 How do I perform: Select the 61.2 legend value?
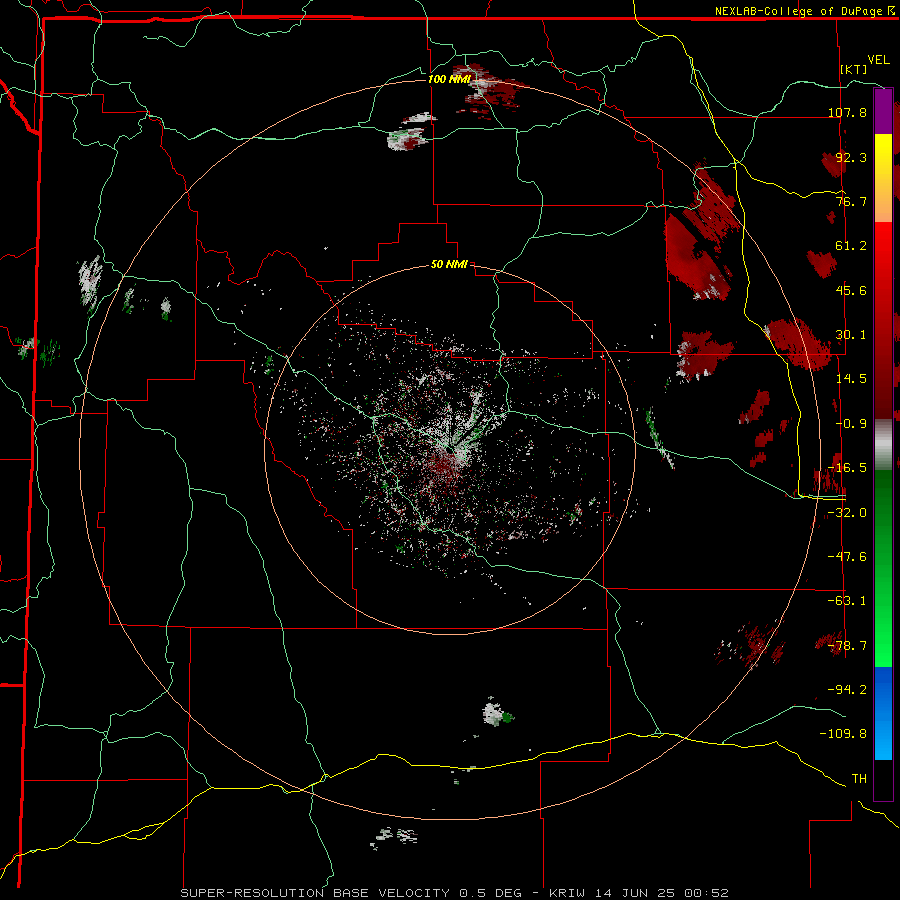click(851, 246)
